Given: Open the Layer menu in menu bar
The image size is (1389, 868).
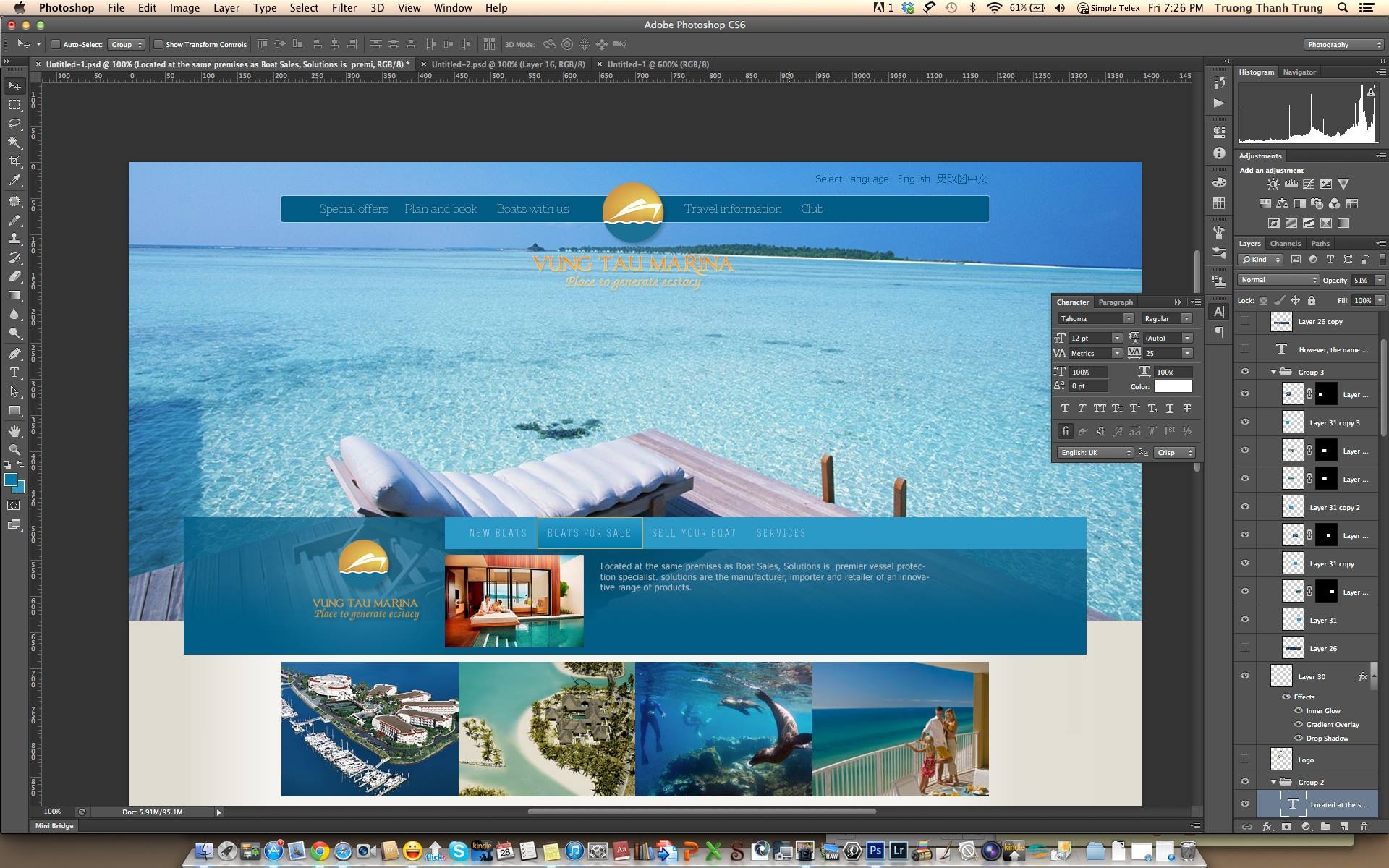Looking at the screenshot, I should point(226,8).
